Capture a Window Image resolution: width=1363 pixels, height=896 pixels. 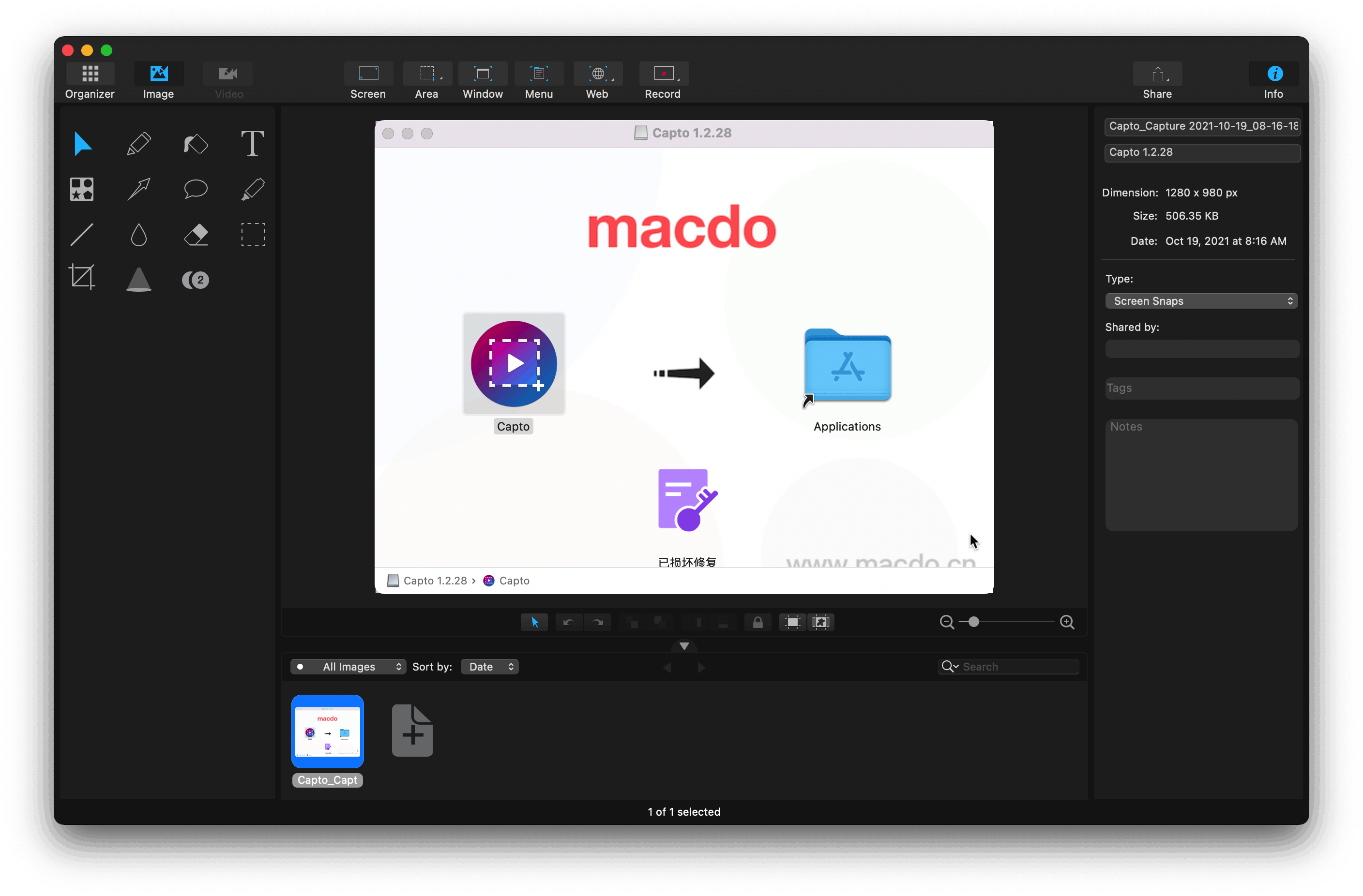coord(483,81)
